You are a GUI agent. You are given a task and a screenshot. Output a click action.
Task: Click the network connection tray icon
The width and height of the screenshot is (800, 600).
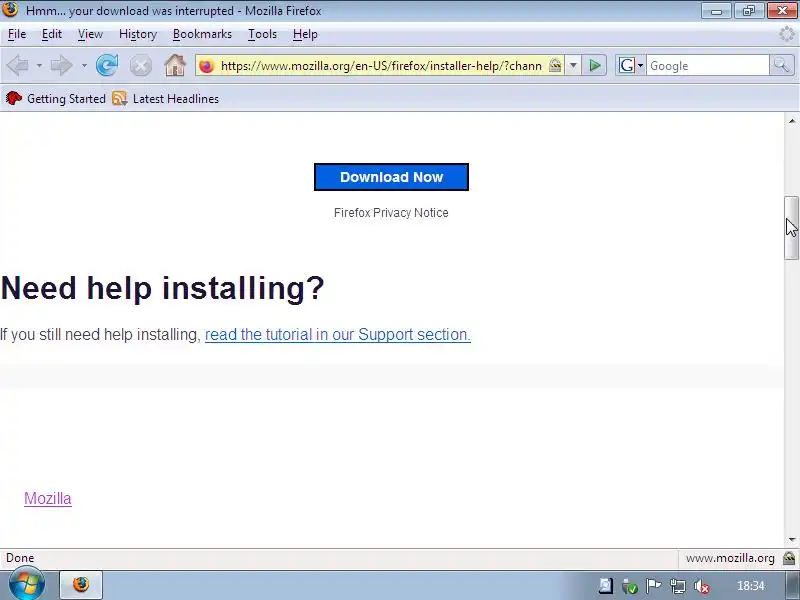[678, 586]
